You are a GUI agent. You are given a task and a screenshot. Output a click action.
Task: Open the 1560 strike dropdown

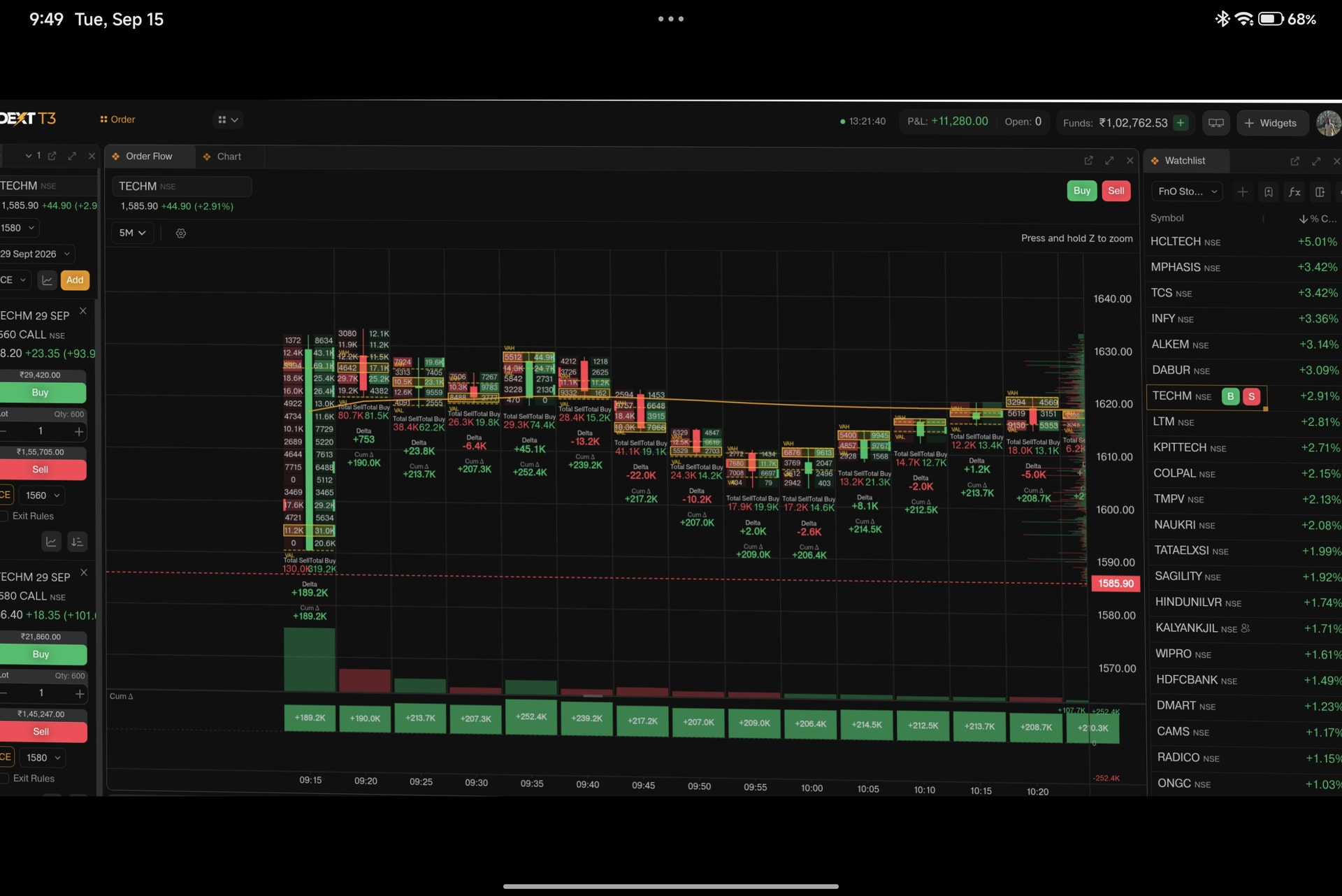coord(42,496)
